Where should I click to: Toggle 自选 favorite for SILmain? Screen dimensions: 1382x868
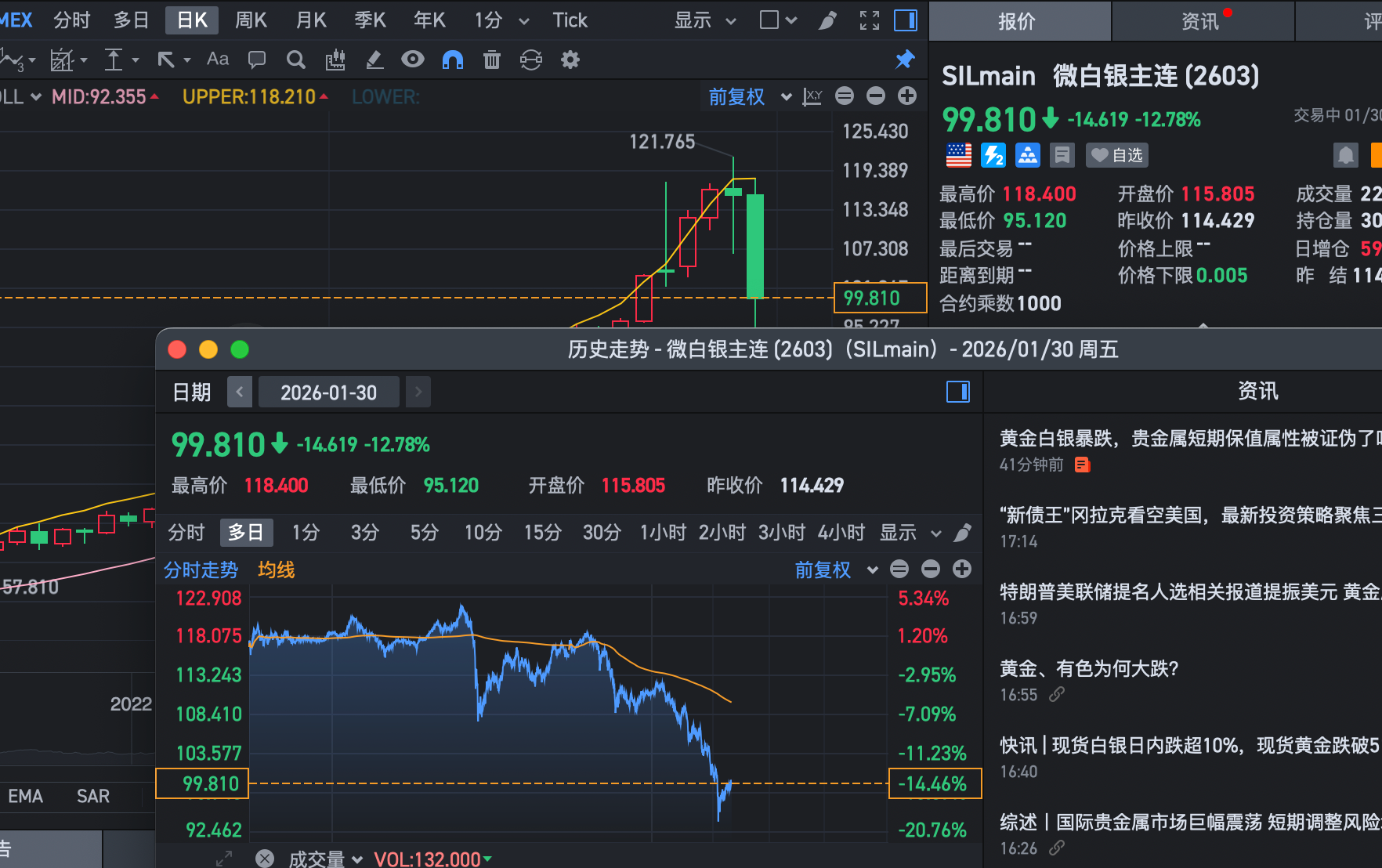(x=1117, y=155)
